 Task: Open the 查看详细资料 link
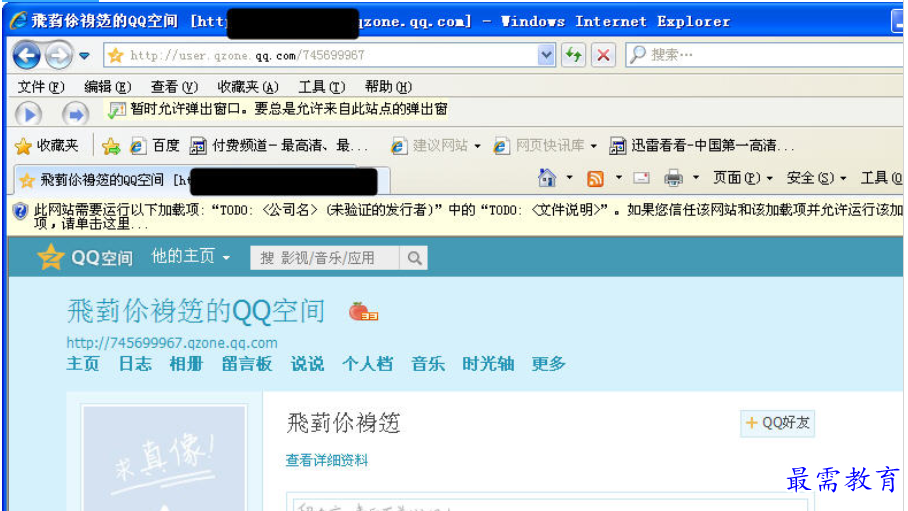[327, 461]
